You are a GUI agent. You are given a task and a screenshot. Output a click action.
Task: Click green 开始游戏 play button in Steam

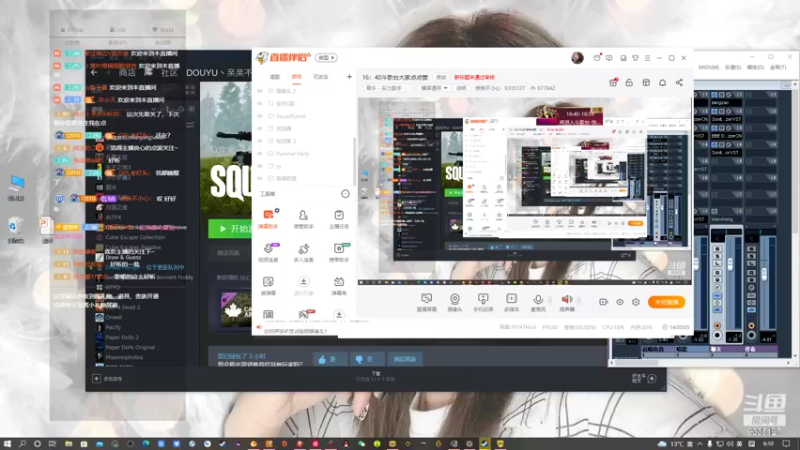[x=230, y=229]
